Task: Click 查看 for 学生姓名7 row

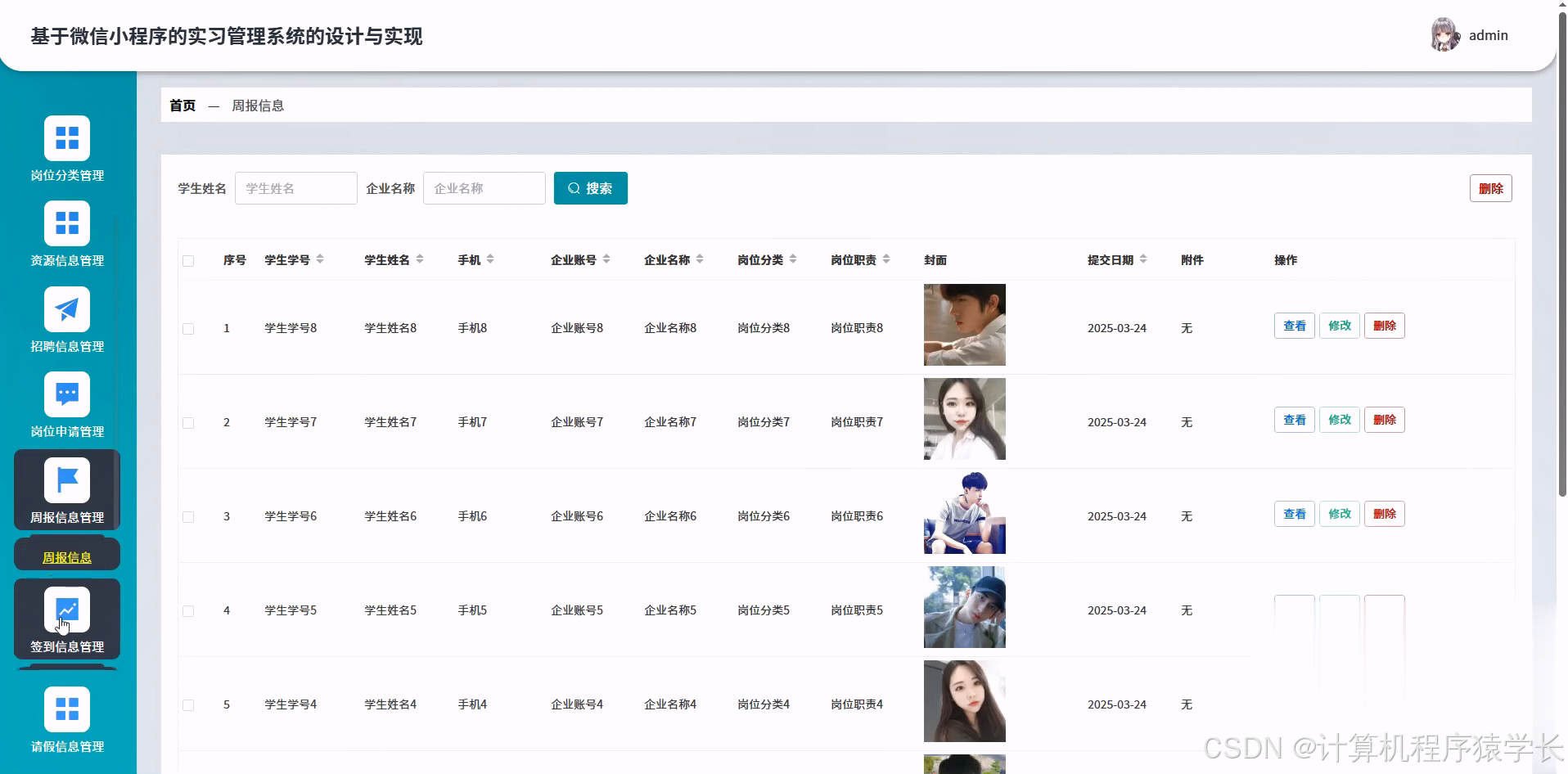Action: (x=1293, y=419)
